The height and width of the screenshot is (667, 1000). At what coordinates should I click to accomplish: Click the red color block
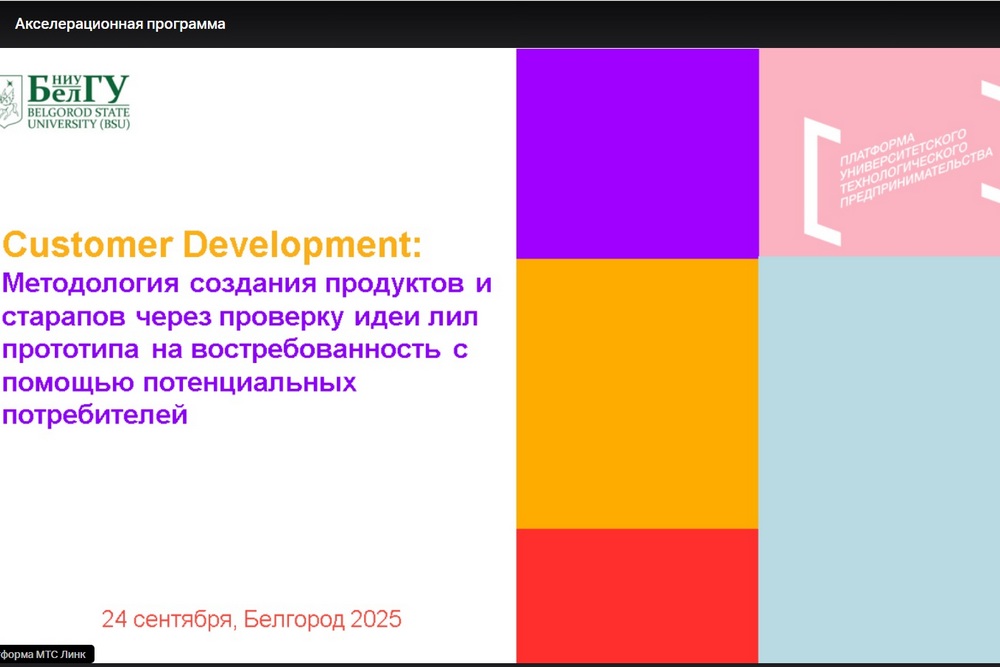click(x=637, y=594)
